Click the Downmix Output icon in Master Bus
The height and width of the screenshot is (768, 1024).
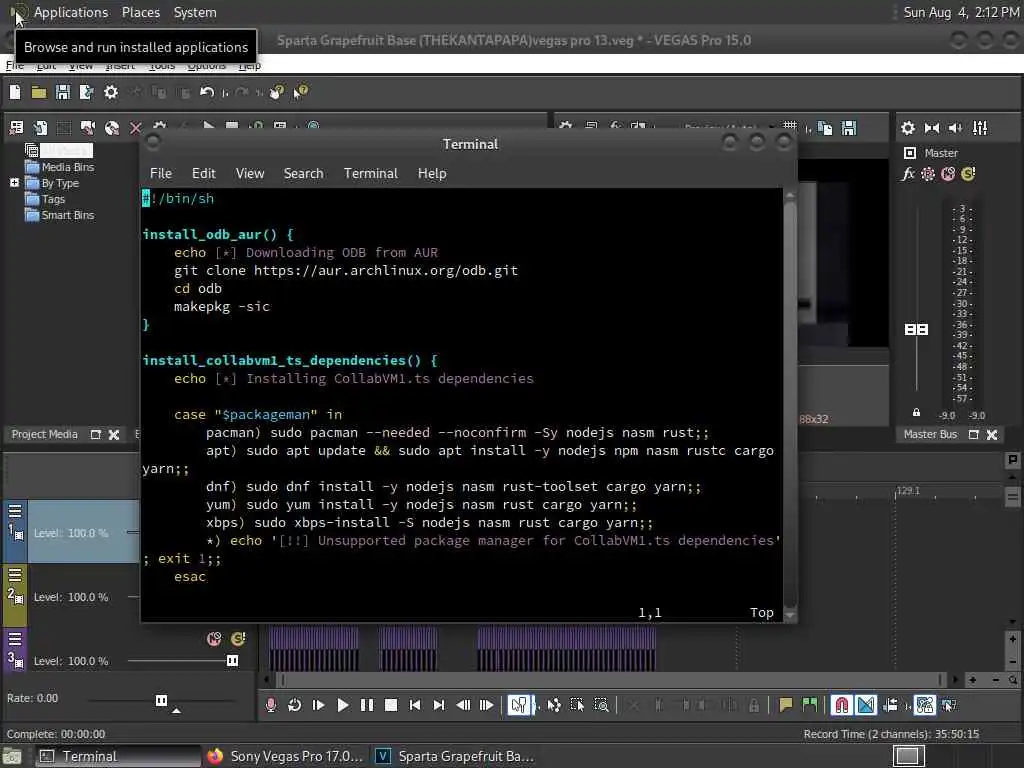[x=932, y=128]
